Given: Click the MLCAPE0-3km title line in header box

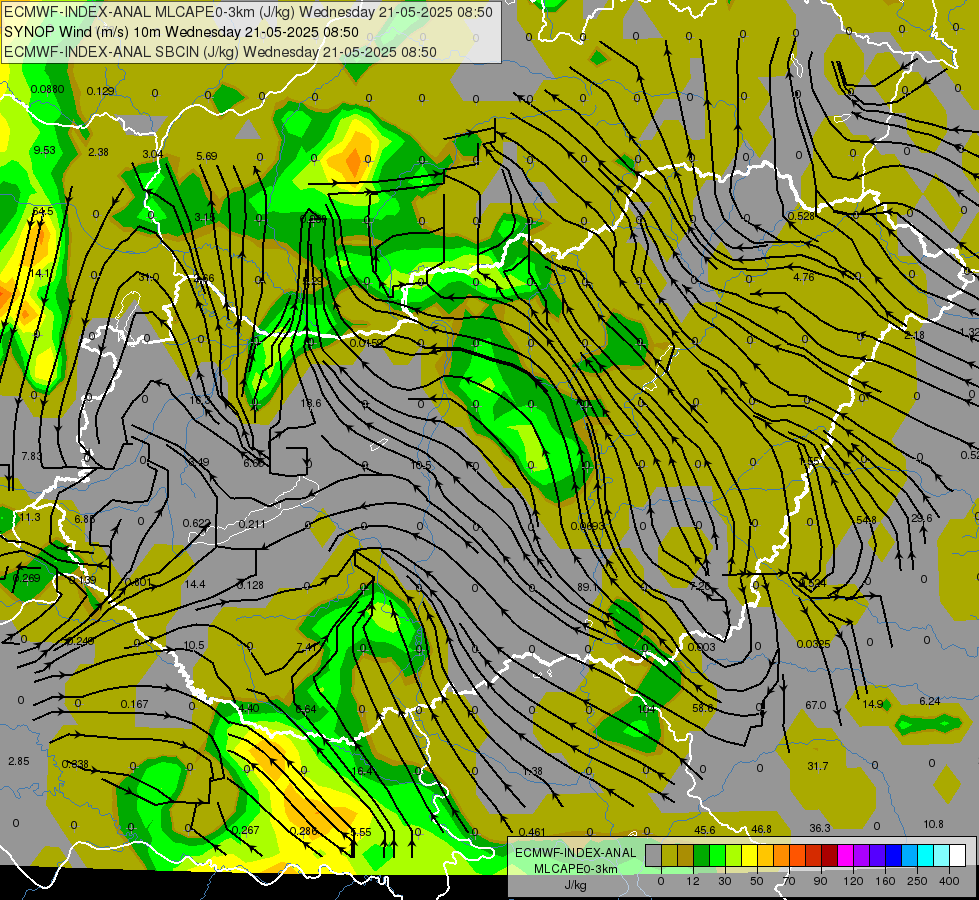Looking at the screenshot, I should click(248, 12).
